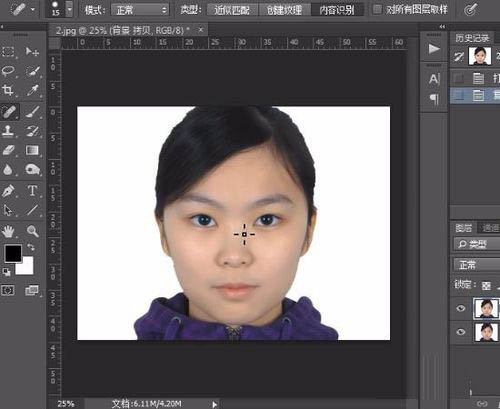This screenshot has width=500, height=409.
Task: Open the brush size picker dropdown
Action: pos(69,9)
